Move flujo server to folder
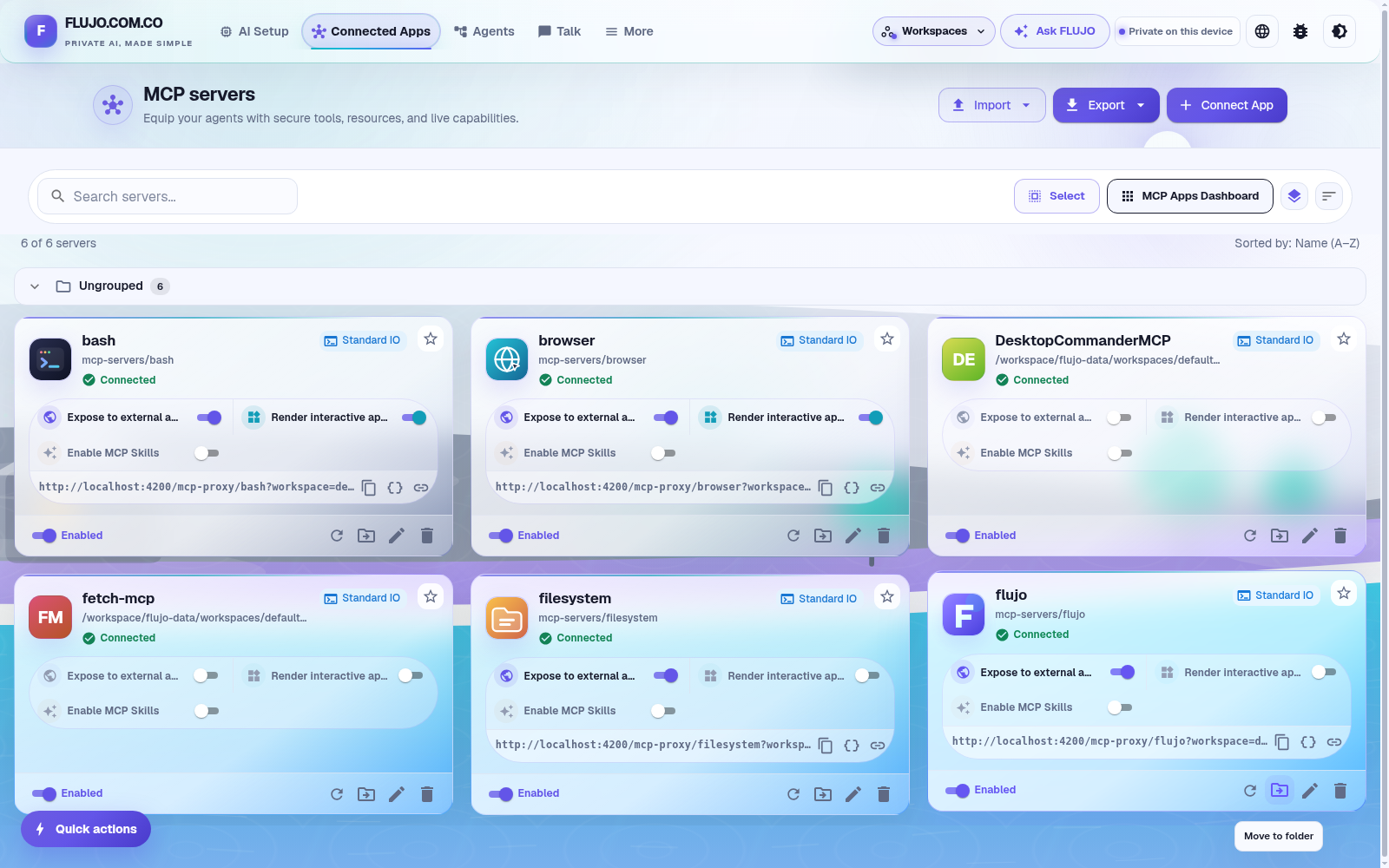This screenshot has width=1389, height=868. pos(1280,791)
